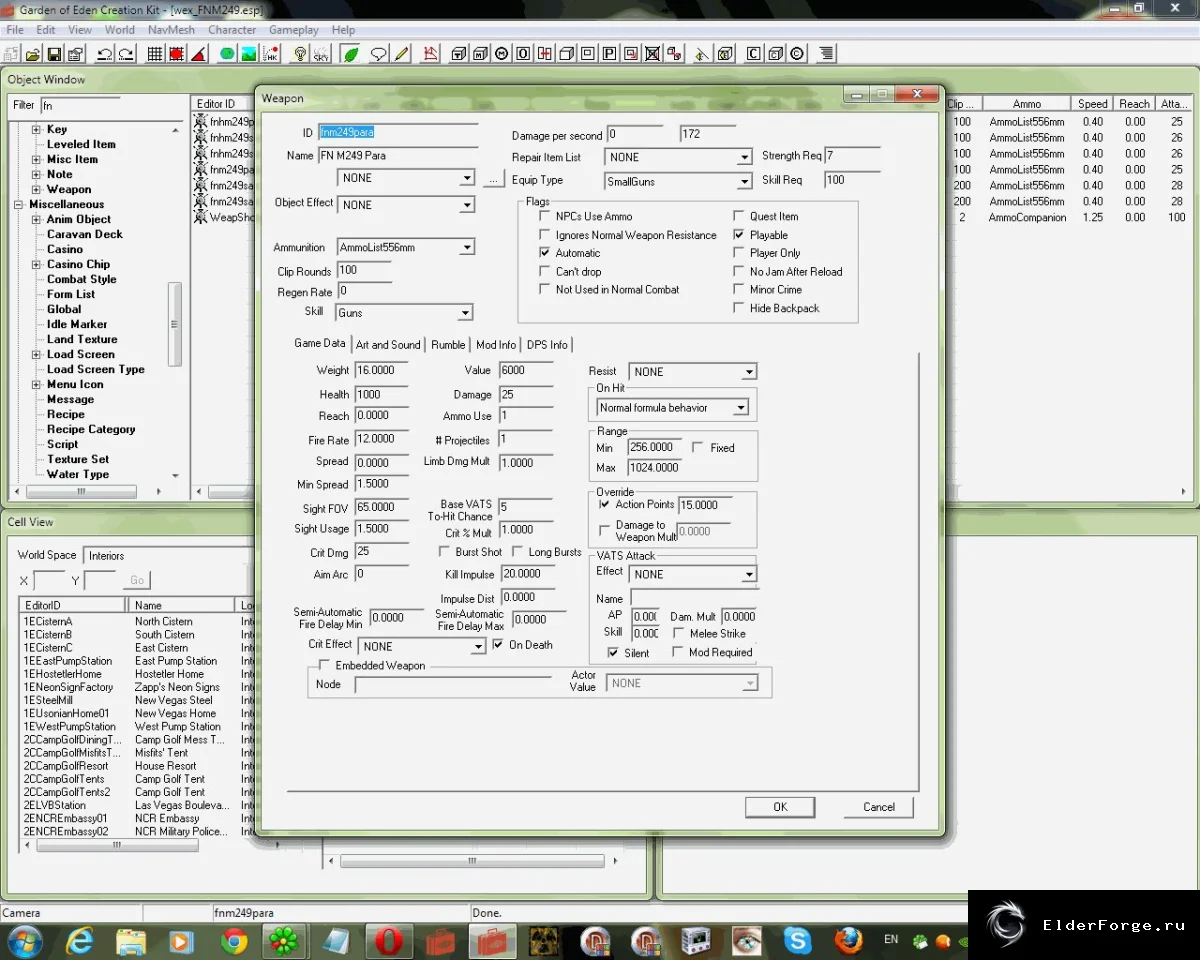Check the Can't drop flag
This screenshot has height=960, width=1200.
click(545, 271)
